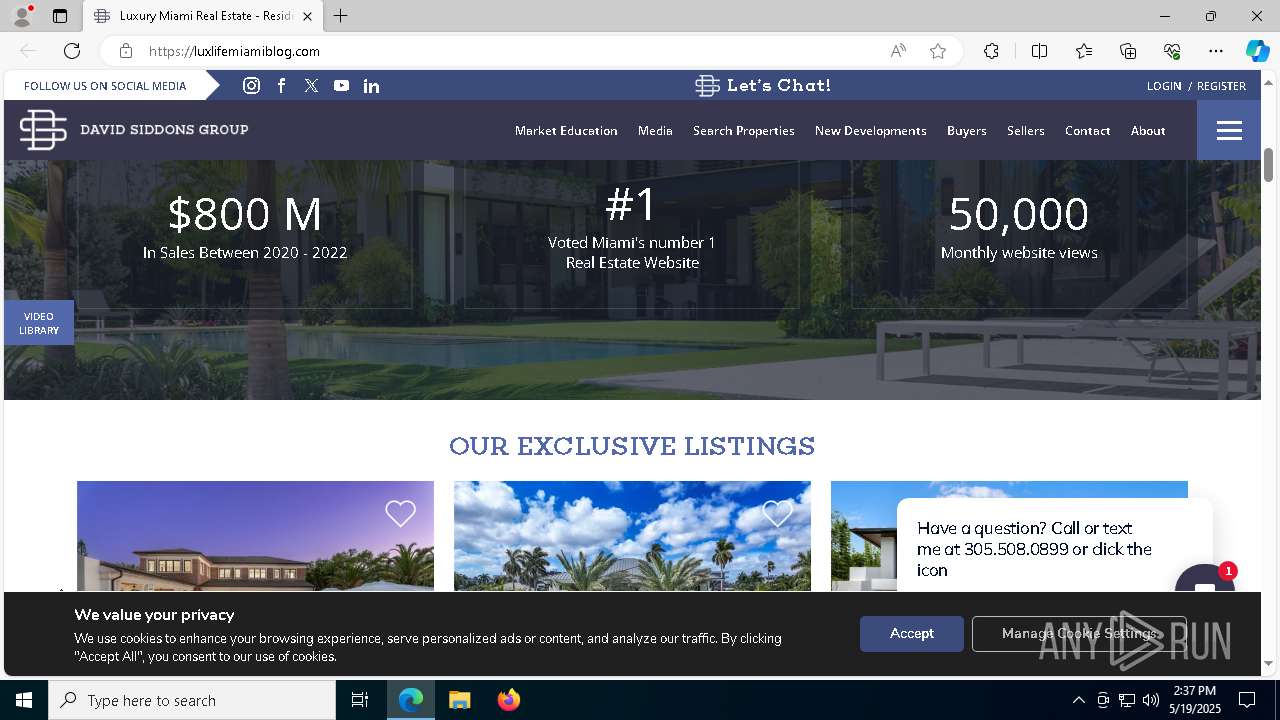The width and height of the screenshot is (1280, 720).
Task: Favorite the second listing with heart icon
Action: pyautogui.click(x=777, y=513)
